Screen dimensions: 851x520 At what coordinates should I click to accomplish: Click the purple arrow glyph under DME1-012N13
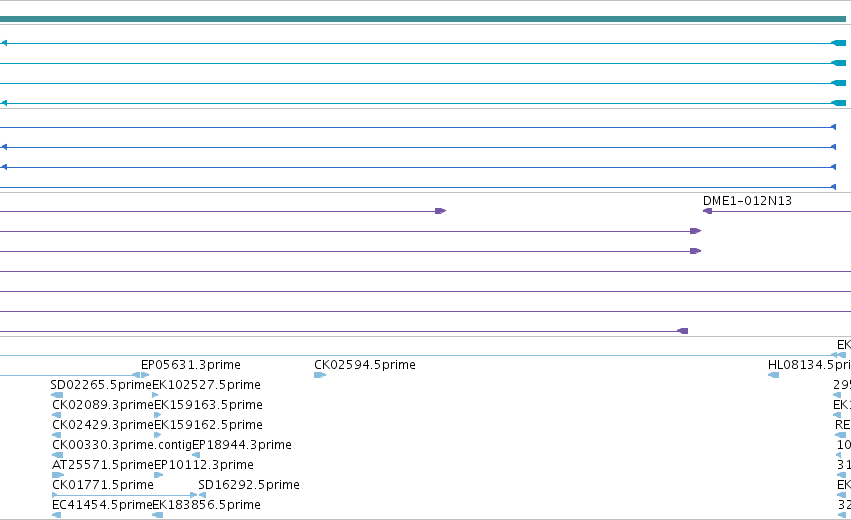[707, 211]
